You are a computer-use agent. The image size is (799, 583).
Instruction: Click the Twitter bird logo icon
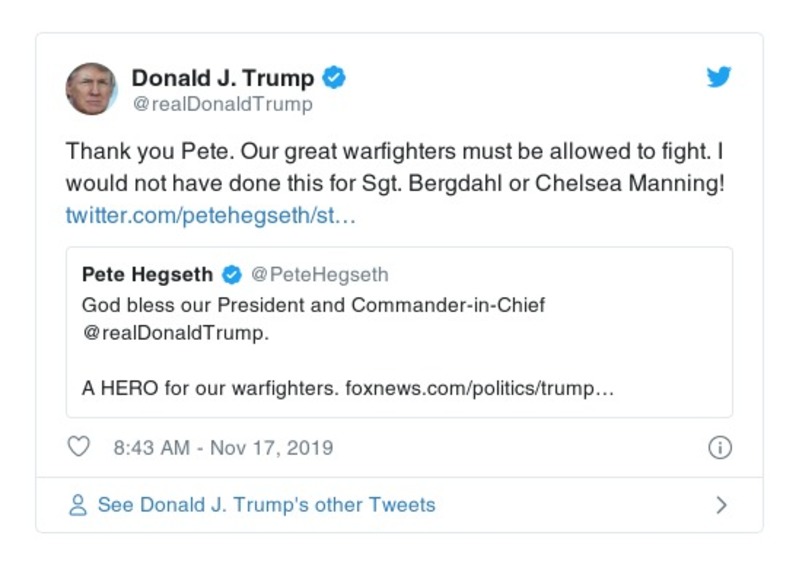[719, 77]
